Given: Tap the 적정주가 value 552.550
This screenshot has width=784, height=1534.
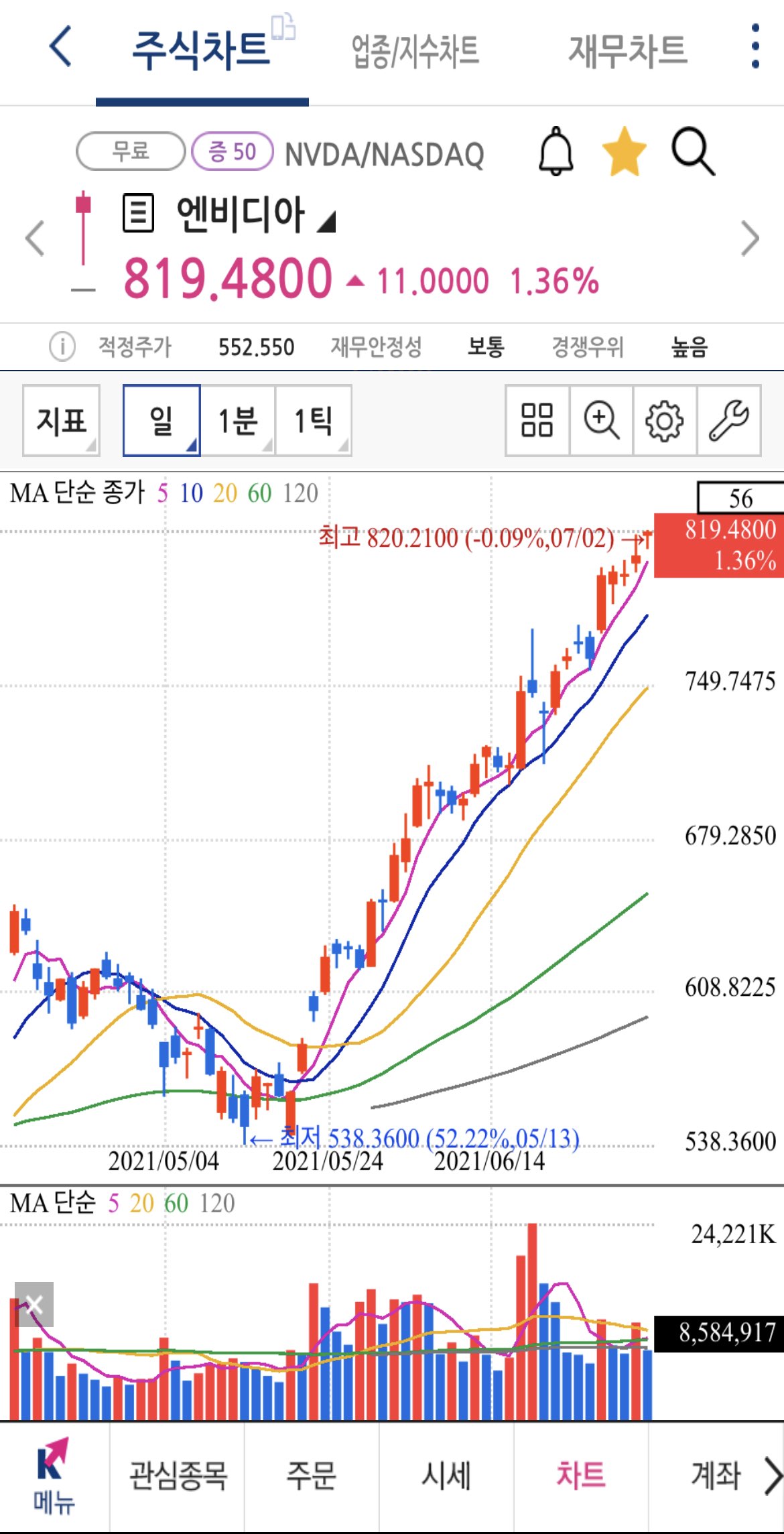Looking at the screenshot, I should tap(256, 347).
